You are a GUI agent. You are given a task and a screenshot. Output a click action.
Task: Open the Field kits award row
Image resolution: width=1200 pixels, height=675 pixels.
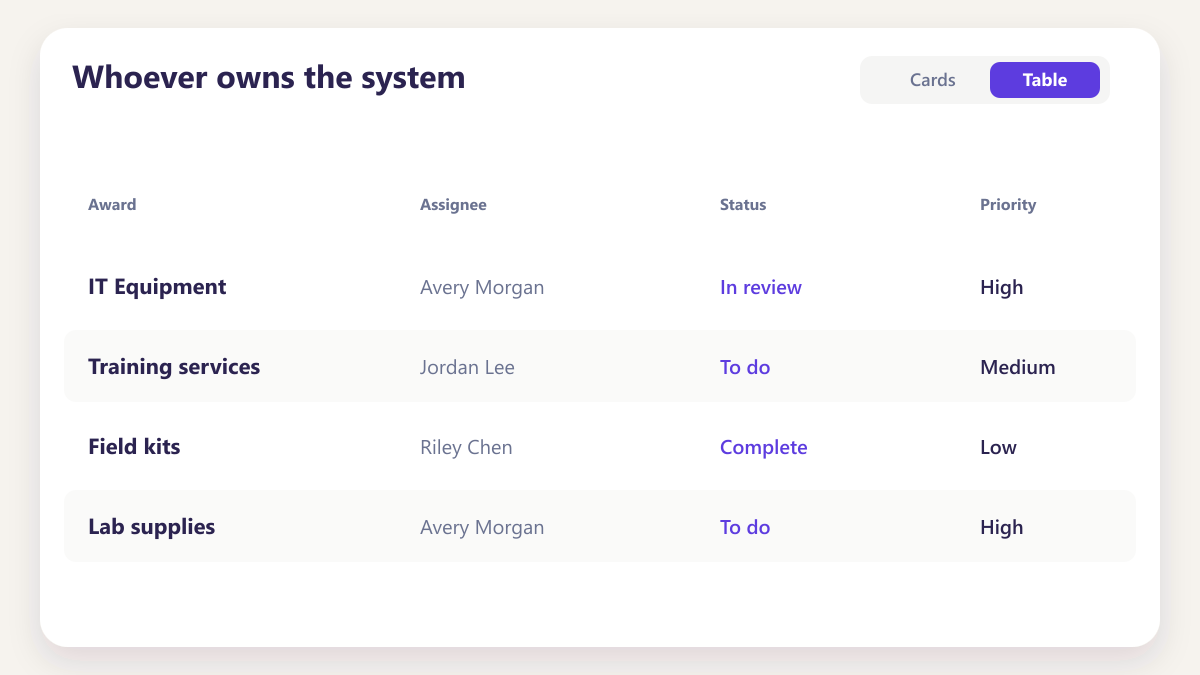pyautogui.click(x=600, y=446)
